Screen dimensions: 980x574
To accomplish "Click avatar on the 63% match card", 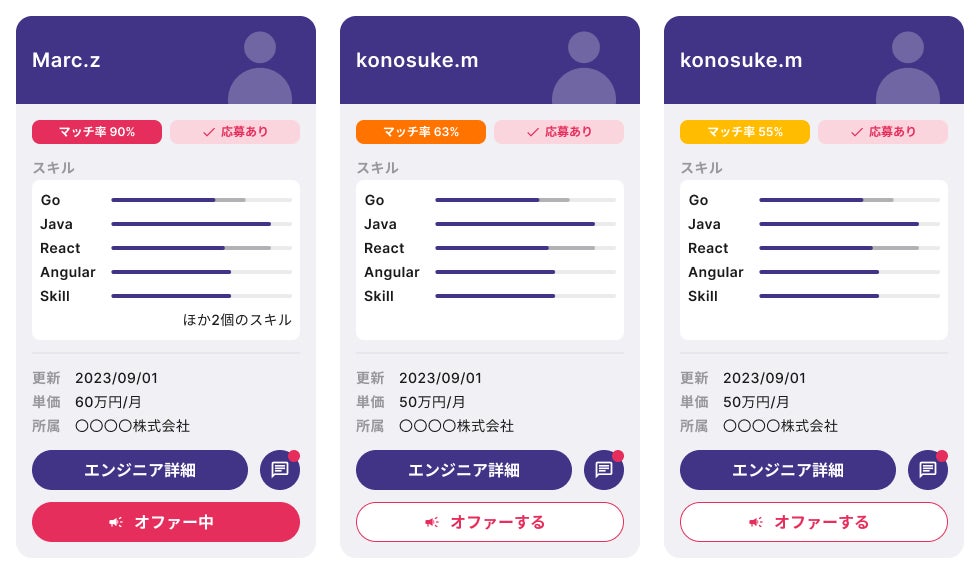I will pos(584,72).
